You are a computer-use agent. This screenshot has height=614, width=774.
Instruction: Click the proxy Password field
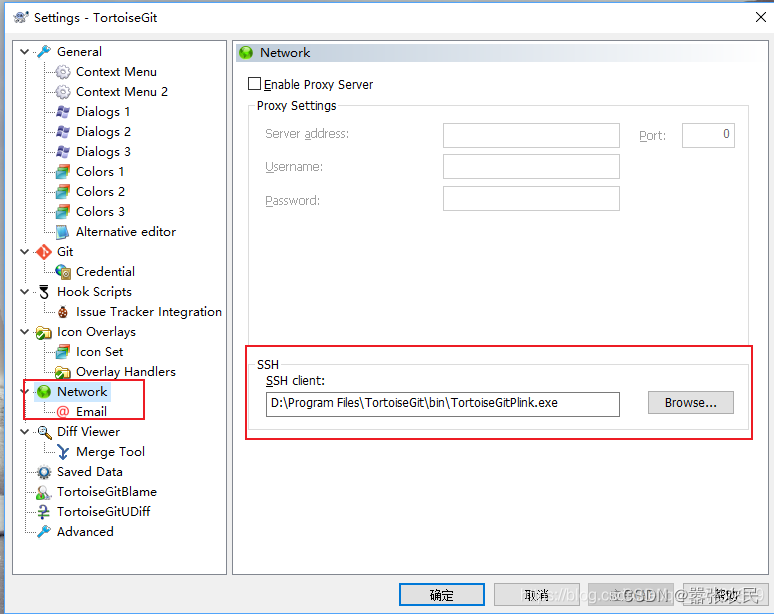pyautogui.click(x=531, y=198)
